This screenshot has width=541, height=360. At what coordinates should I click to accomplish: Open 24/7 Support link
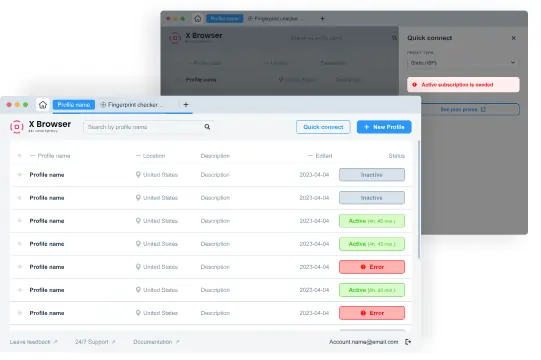[95, 342]
